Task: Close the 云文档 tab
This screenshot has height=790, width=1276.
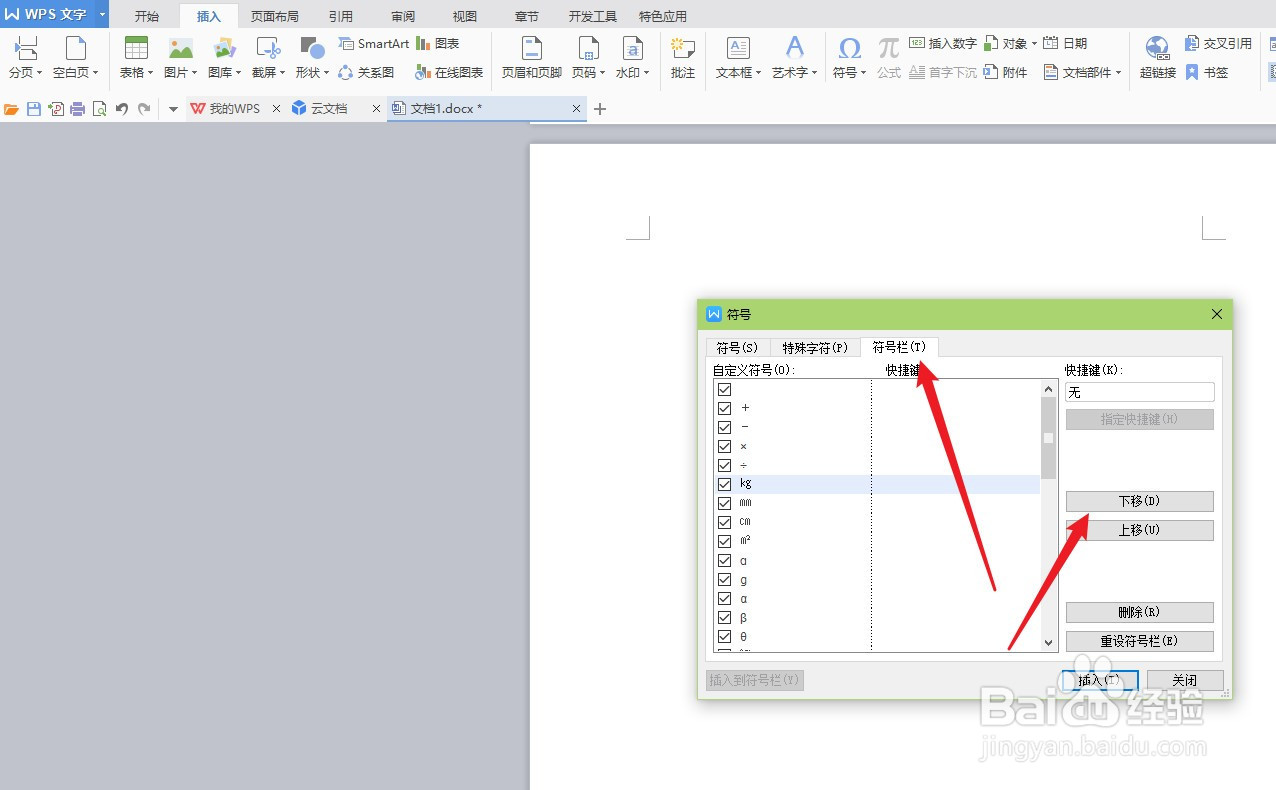Action: pos(376,109)
